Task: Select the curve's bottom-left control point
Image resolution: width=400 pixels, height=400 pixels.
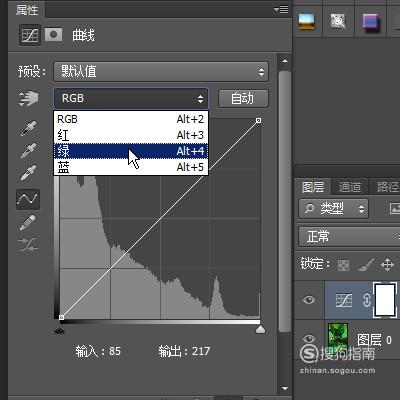Action: pos(61,317)
